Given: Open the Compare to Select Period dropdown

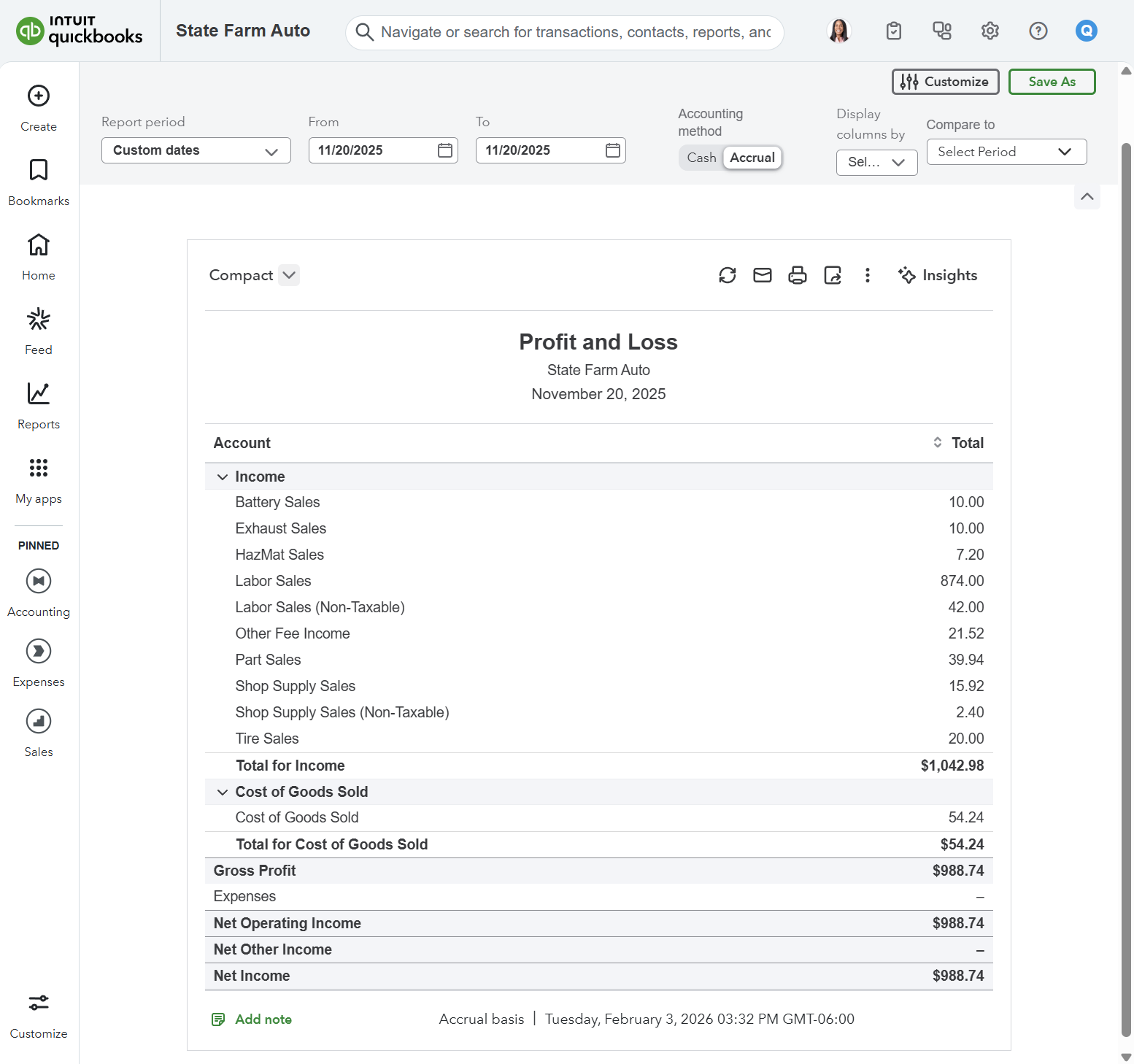Looking at the screenshot, I should pyautogui.click(x=1006, y=152).
